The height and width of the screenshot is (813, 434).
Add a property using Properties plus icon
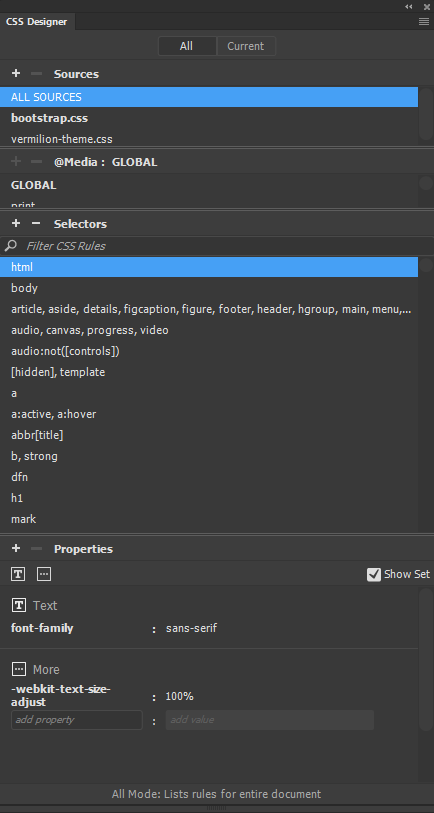click(16, 549)
